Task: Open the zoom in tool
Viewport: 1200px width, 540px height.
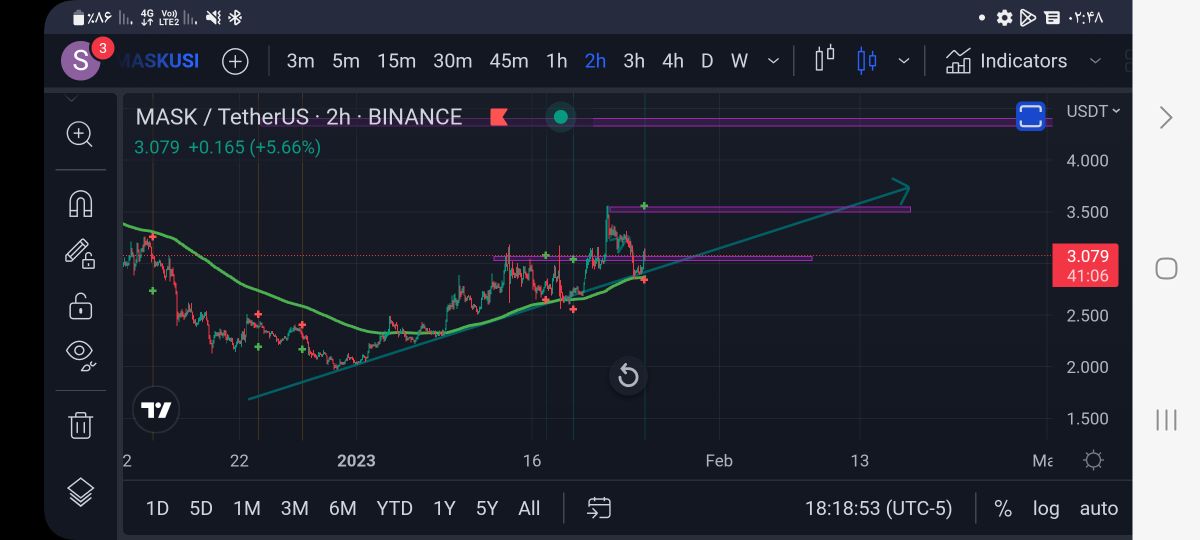Action: coord(79,134)
